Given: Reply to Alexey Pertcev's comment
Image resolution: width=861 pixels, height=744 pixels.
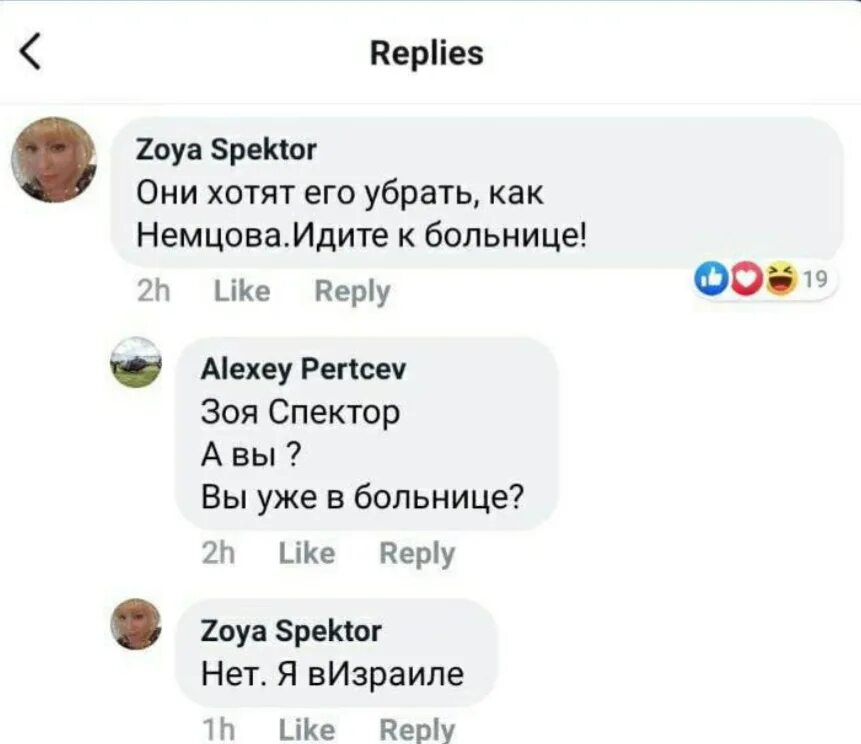Looking at the screenshot, I should (x=417, y=555).
